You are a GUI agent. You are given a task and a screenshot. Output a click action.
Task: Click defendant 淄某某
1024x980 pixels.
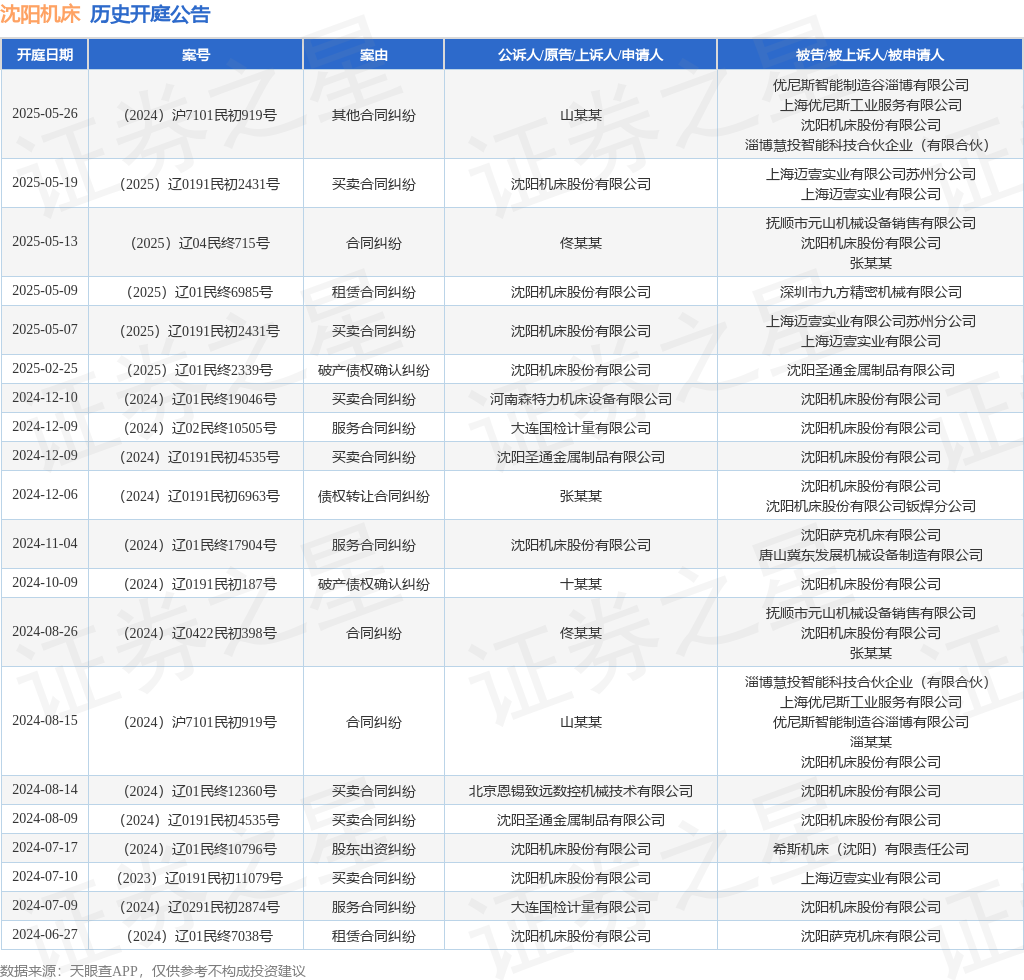tap(871, 742)
